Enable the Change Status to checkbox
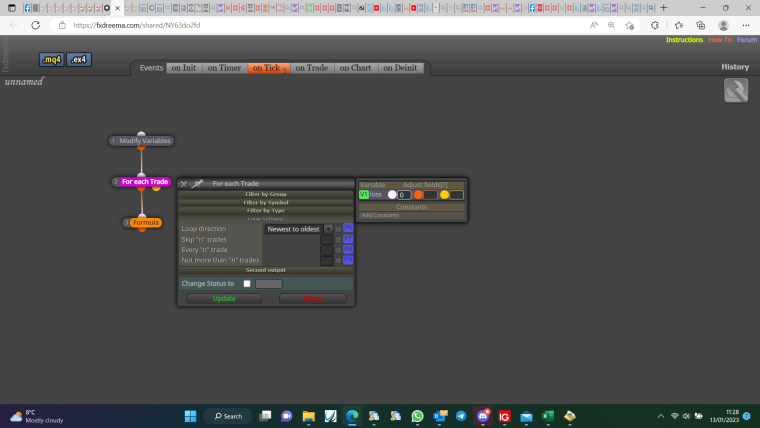The height and width of the screenshot is (428, 760). [x=247, y=284]
